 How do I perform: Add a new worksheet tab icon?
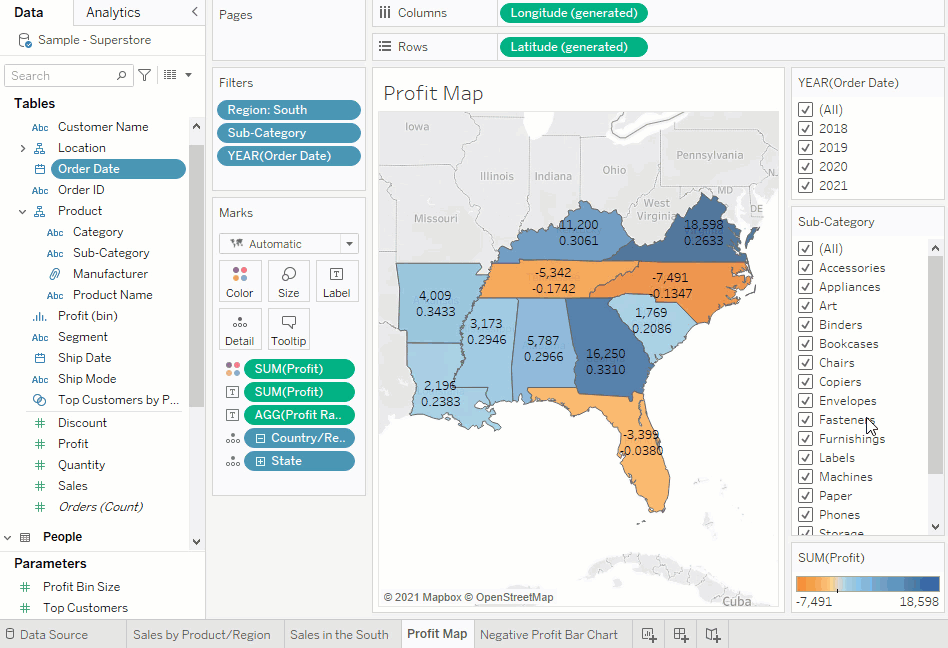tap(648, 634)
